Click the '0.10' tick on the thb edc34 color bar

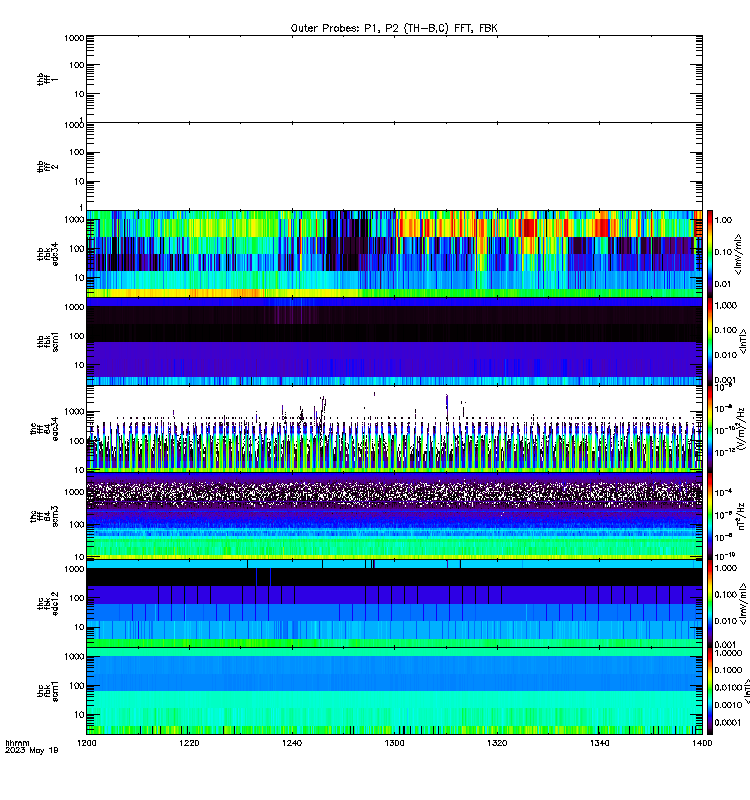723,252
